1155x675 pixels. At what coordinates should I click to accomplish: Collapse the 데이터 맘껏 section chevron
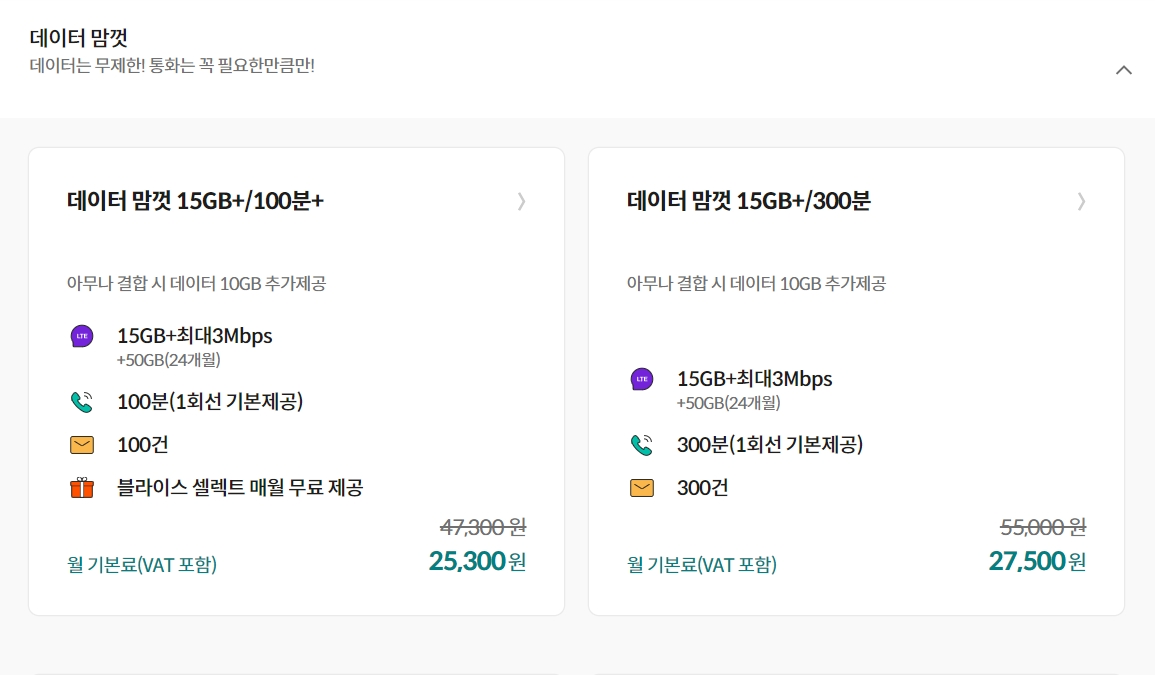pyautogui.click(x=1123, y=70)
